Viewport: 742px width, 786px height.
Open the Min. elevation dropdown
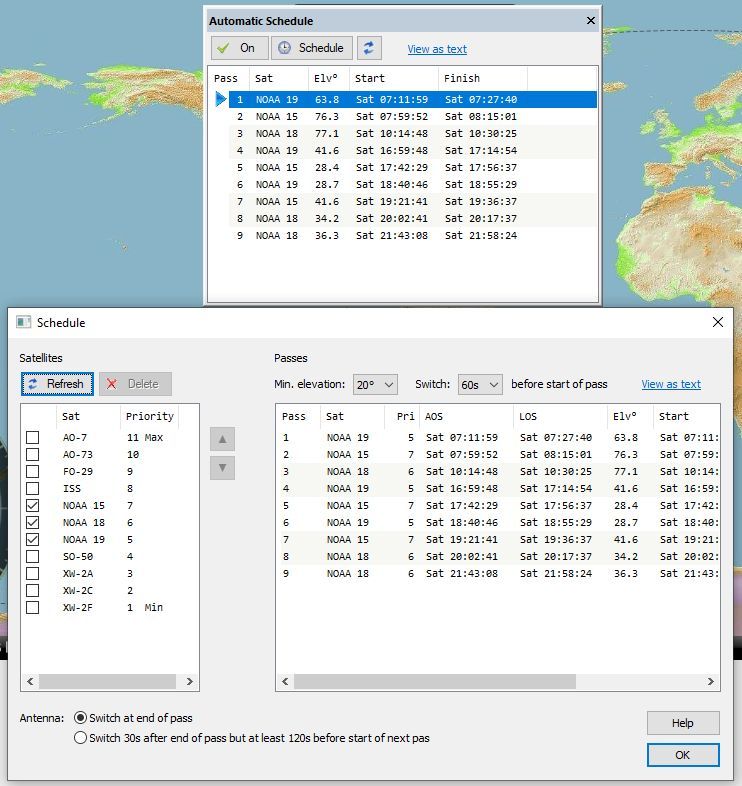pyautogui.click(x=375, y=384)
